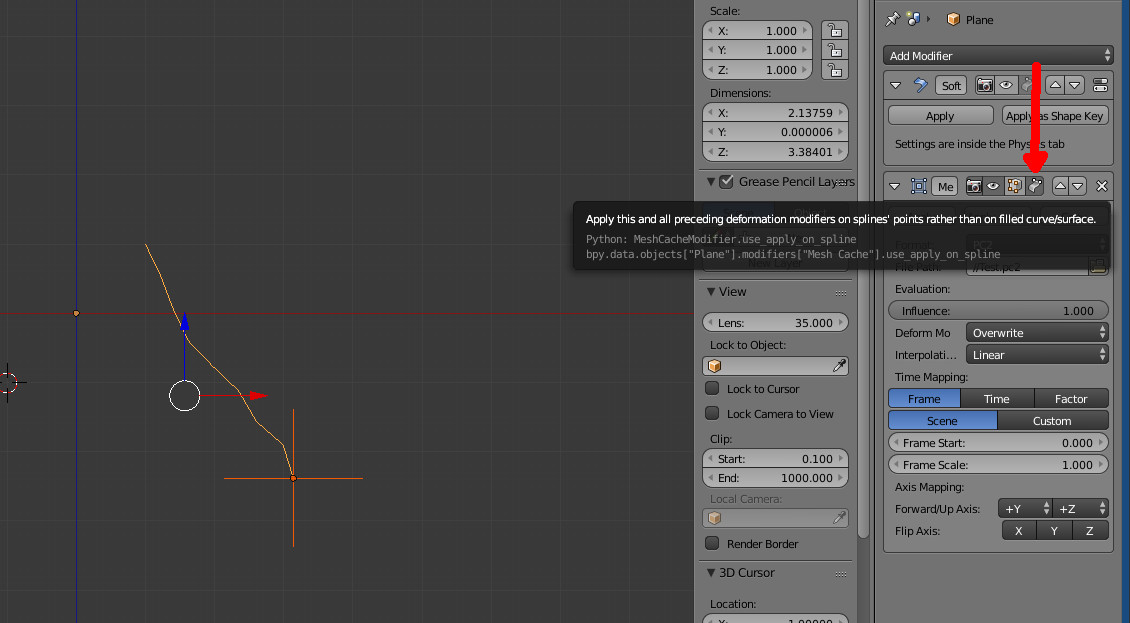Click the camera render icon on Soft Body modifier
This screenshot has height=623, width=1130.
[987, 85]
